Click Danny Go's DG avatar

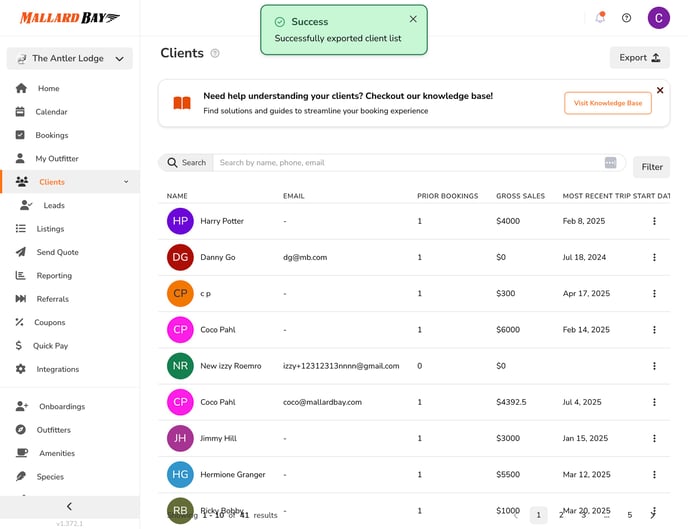pos(180,257)
